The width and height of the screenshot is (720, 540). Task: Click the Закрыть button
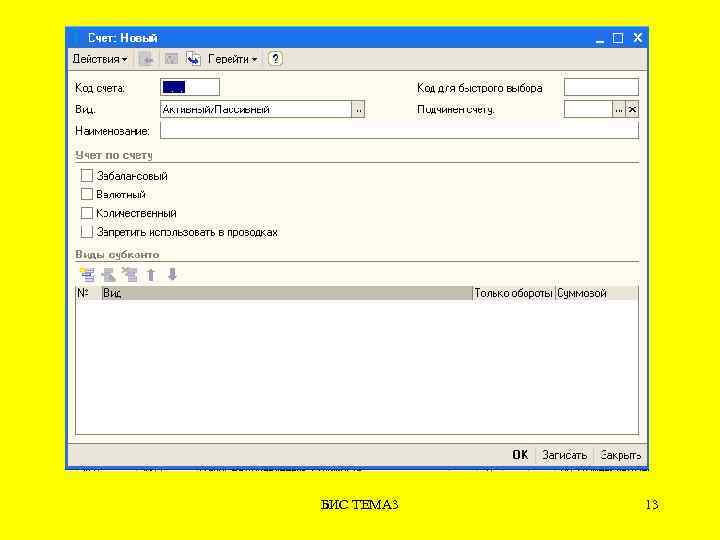point(620,455)
